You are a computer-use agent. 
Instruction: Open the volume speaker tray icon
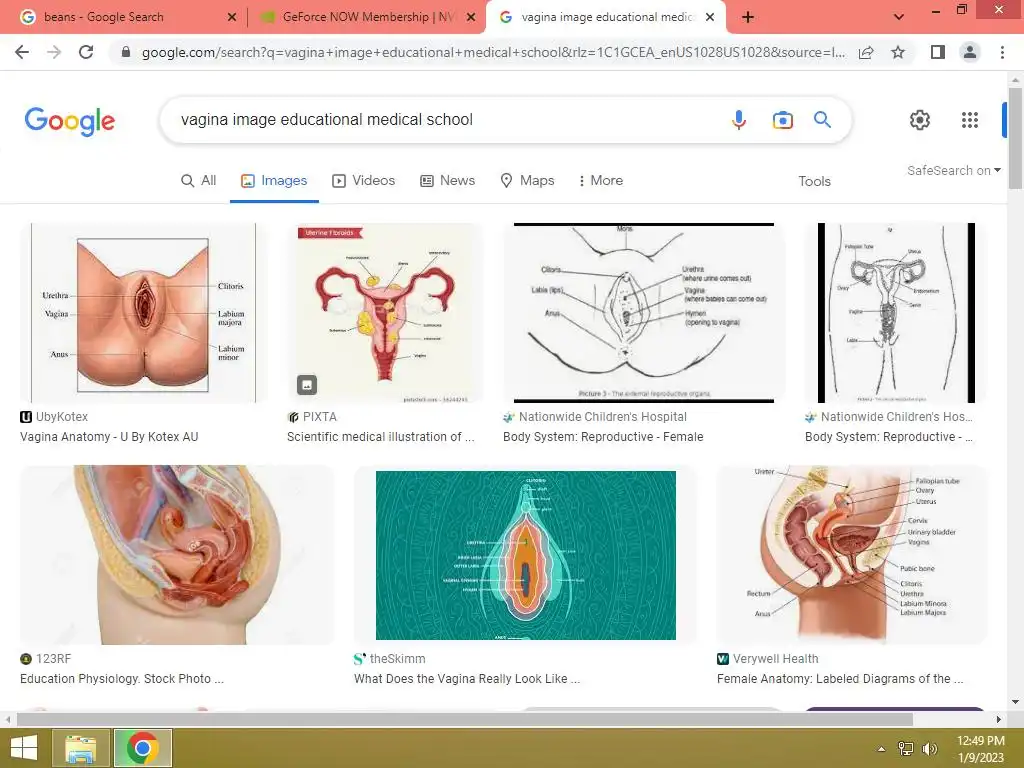[x=930, y=749]
